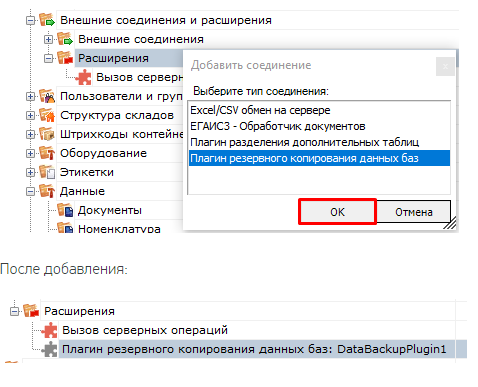
Task: Click the gray puzzle icon of DataBackupPlugin1
Action: click(x=50, y=349)
